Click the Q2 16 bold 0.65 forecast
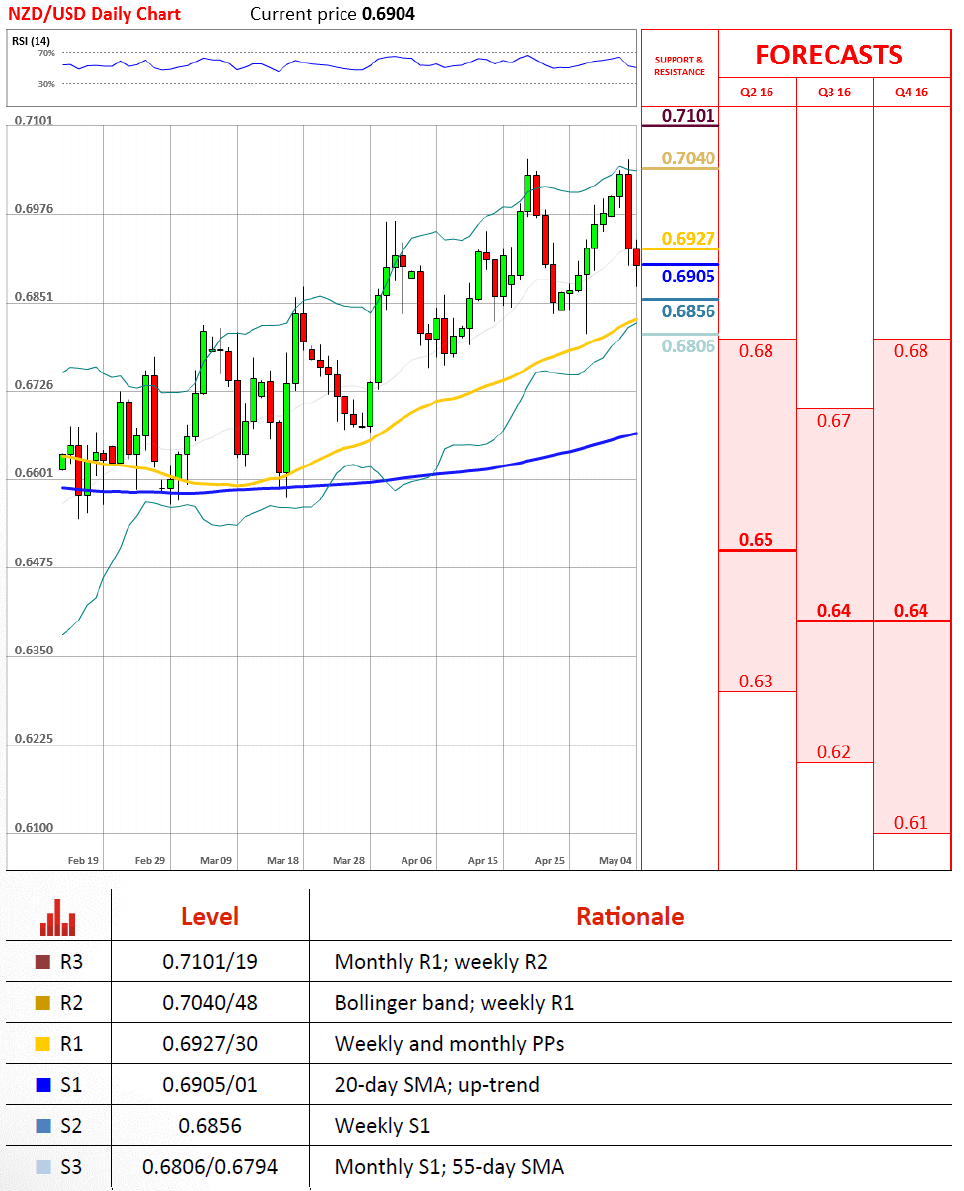 (756, 540)
